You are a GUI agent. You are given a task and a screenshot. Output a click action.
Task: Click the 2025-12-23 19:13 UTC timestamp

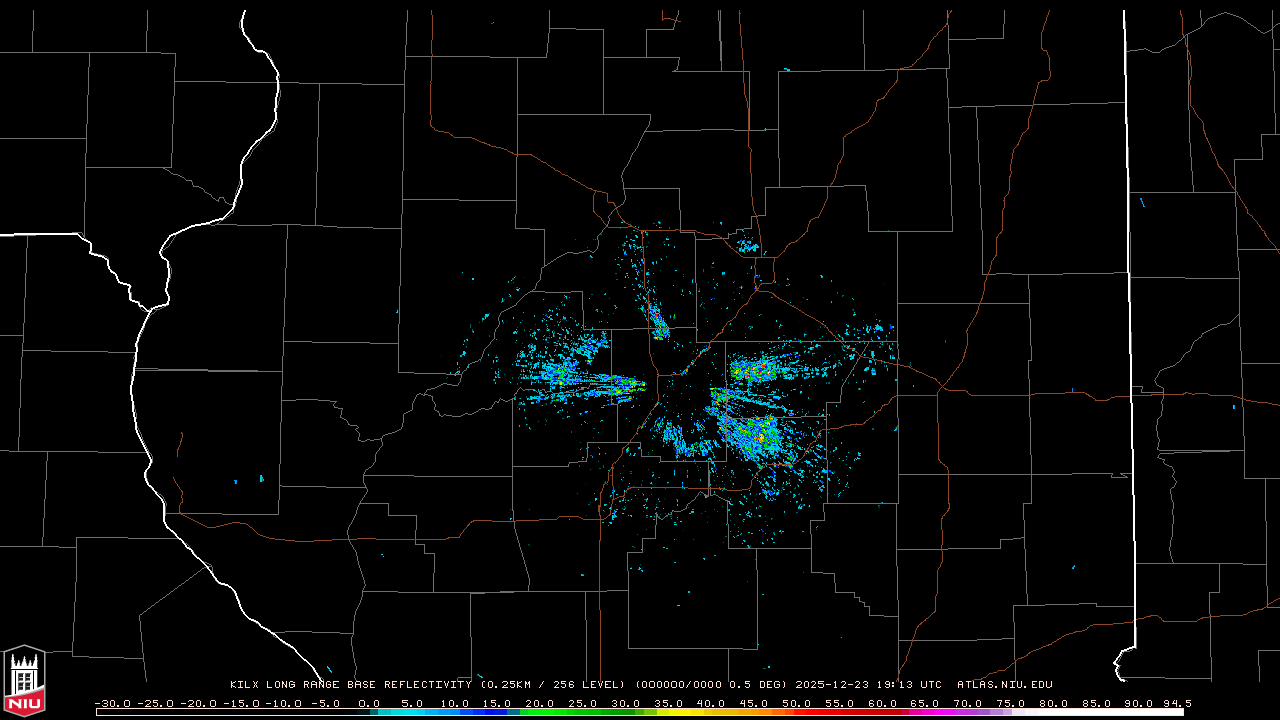point(868,685)
